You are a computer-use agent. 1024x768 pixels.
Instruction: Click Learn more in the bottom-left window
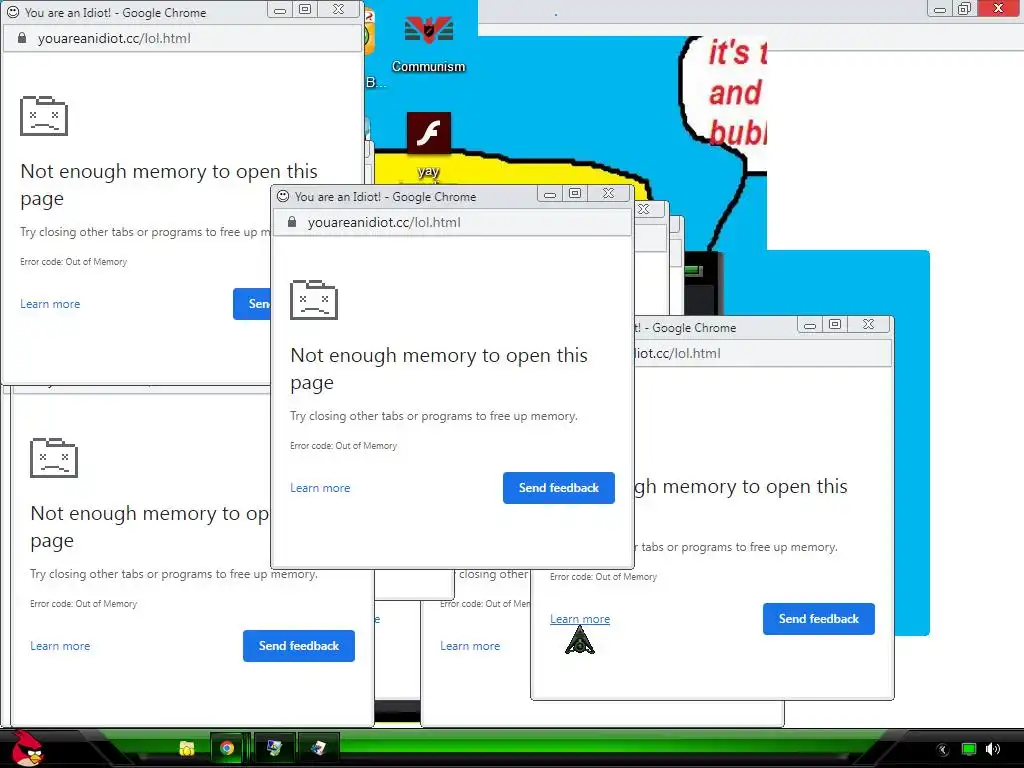tap(60, 646)
